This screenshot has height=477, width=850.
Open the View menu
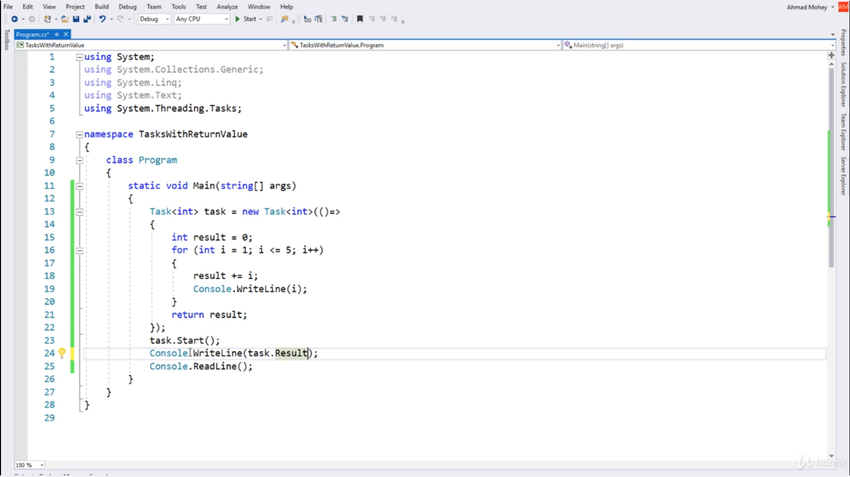(x=49, y=7)
